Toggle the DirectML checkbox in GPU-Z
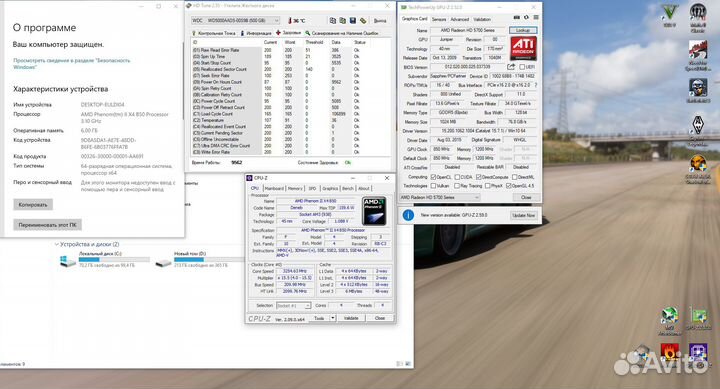 coord(515,177)
